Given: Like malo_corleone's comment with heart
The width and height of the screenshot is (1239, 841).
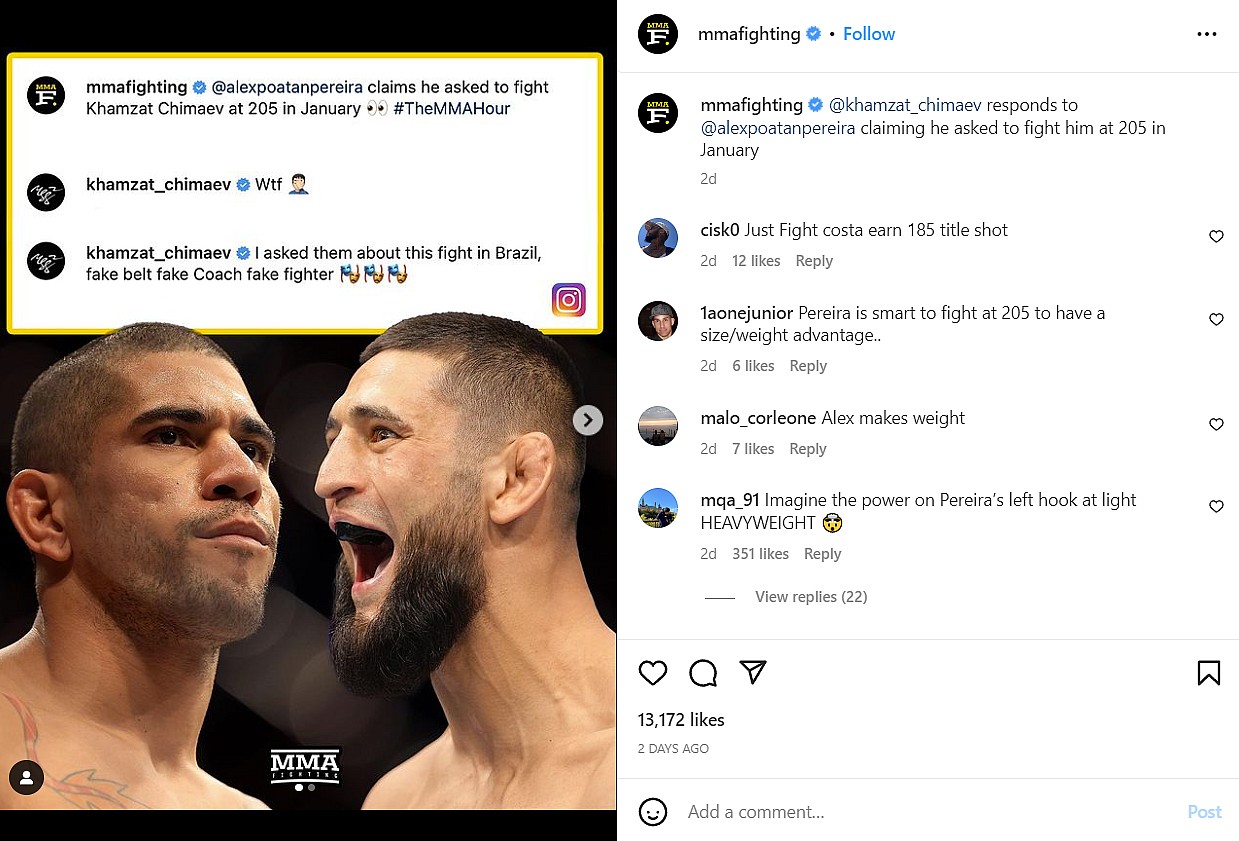Looking at the screenshot, I should [1216, 425].
